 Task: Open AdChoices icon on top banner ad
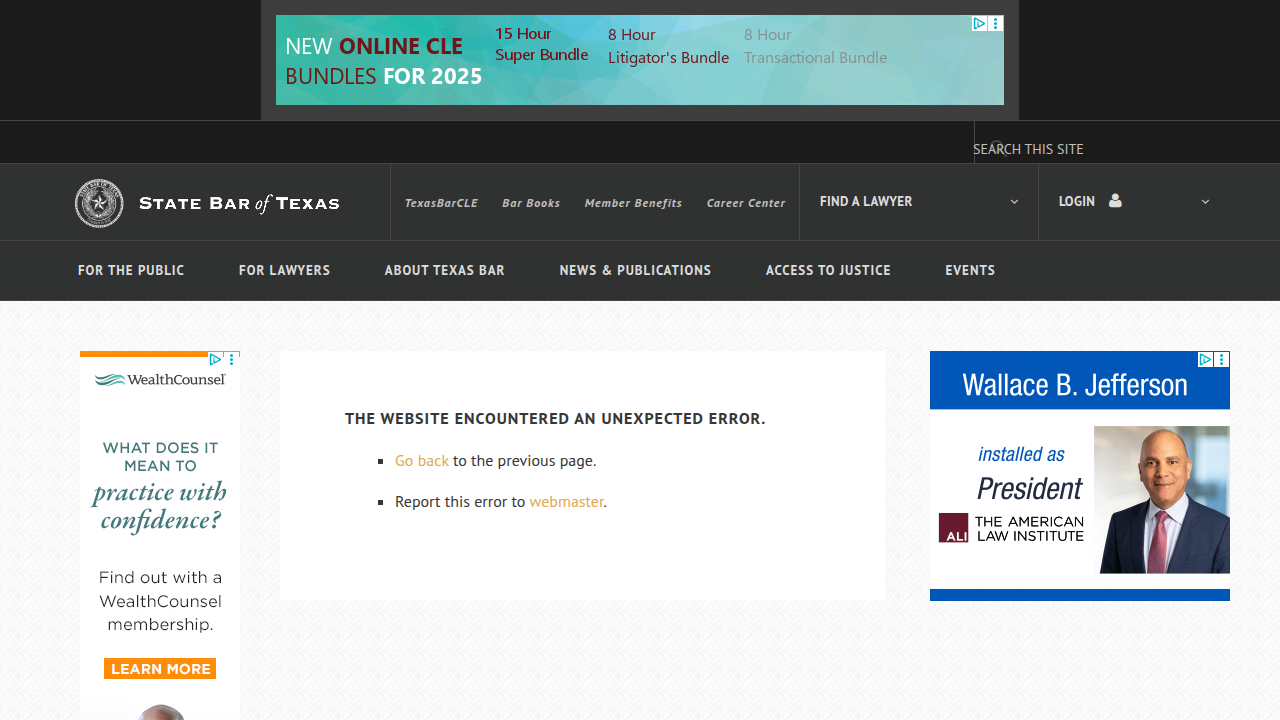980,23
